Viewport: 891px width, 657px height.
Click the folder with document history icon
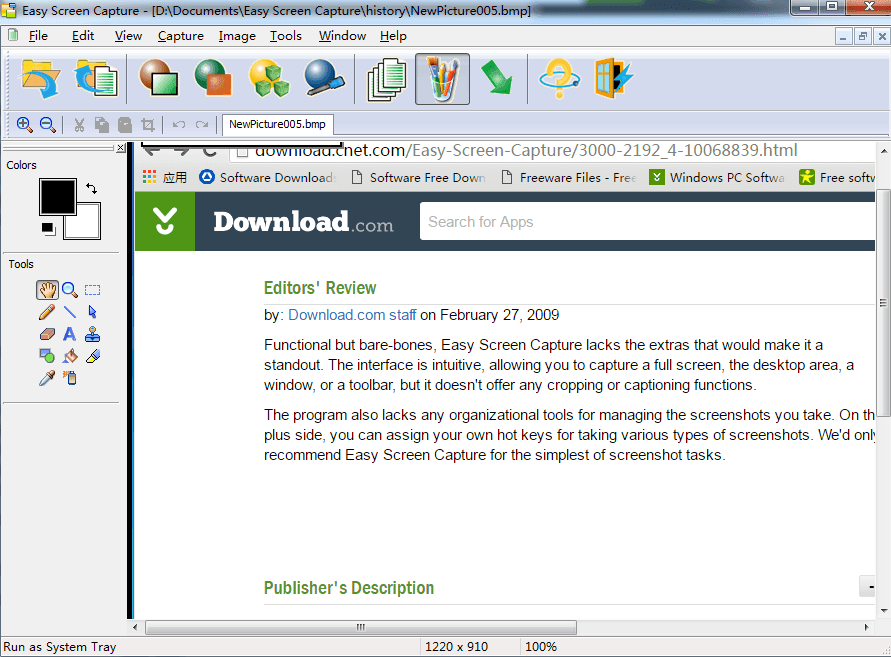[96, 79]
